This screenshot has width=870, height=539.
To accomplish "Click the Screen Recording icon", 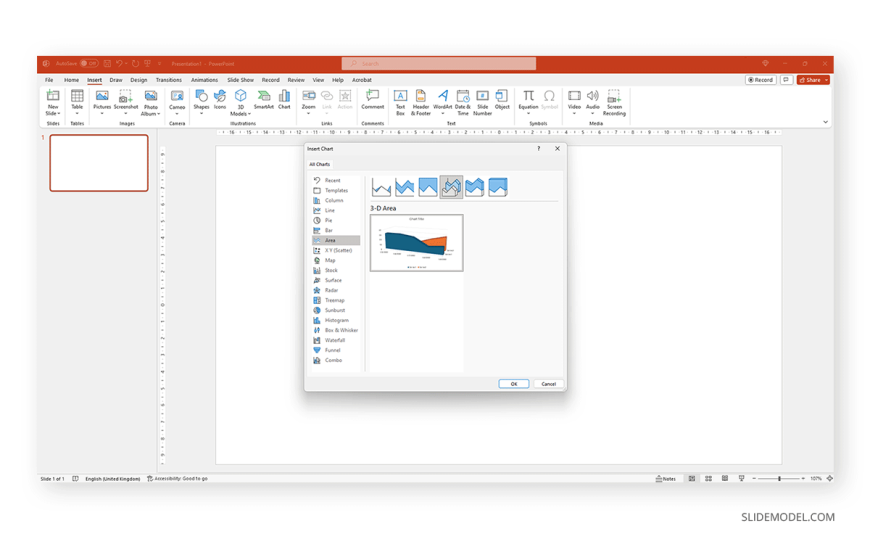I will coord(614,100).
